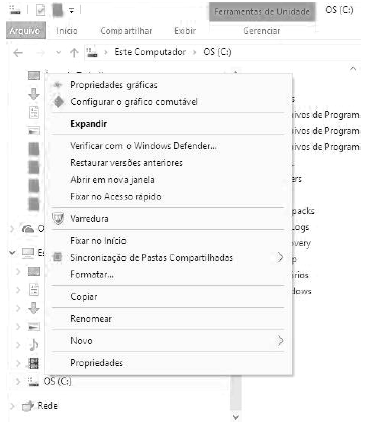
Task: Select OS (C:) in the navigation tree
Action: [57, 381]
